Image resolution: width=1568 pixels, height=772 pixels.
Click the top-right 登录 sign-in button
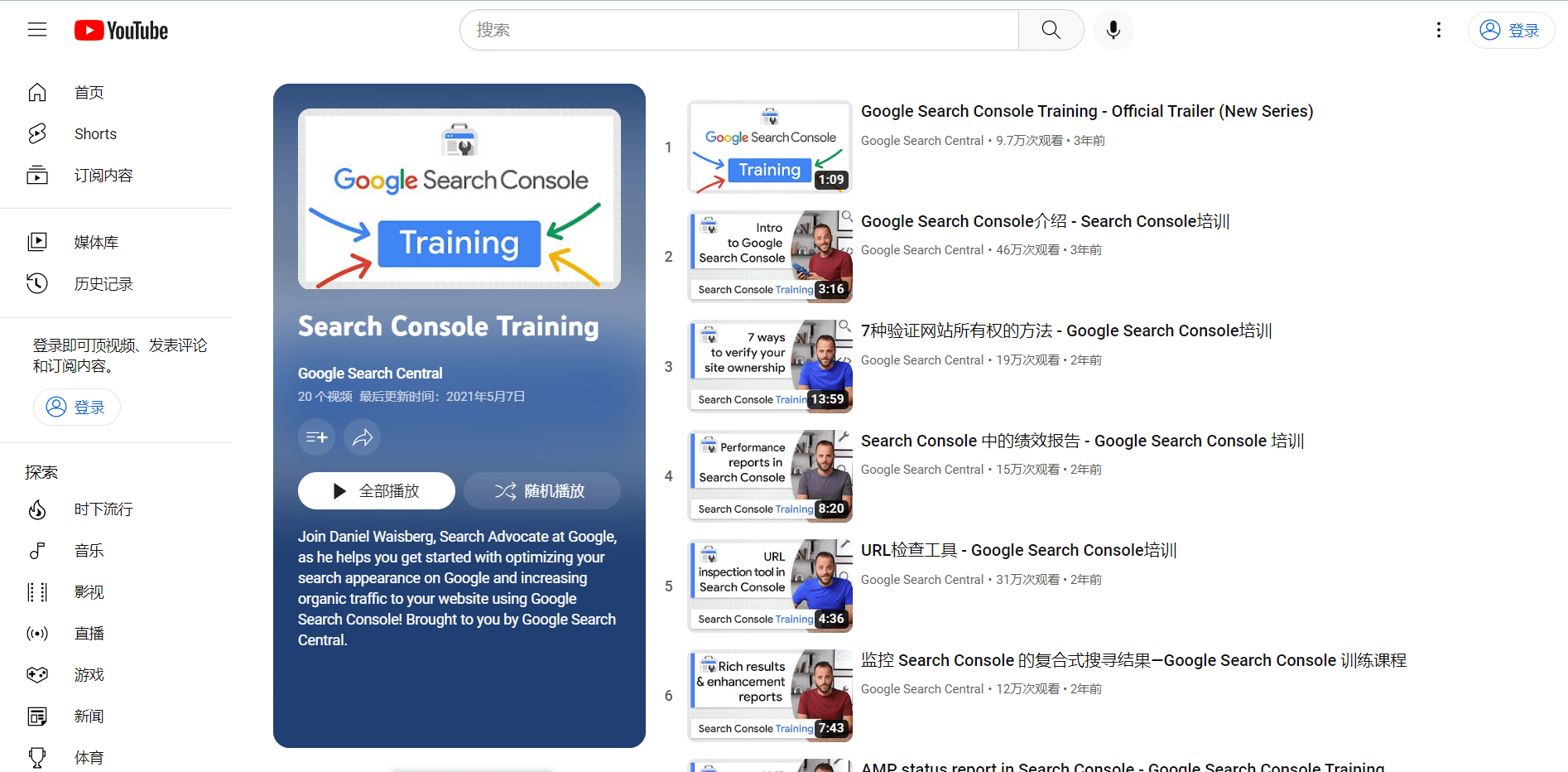point(1511,30)
